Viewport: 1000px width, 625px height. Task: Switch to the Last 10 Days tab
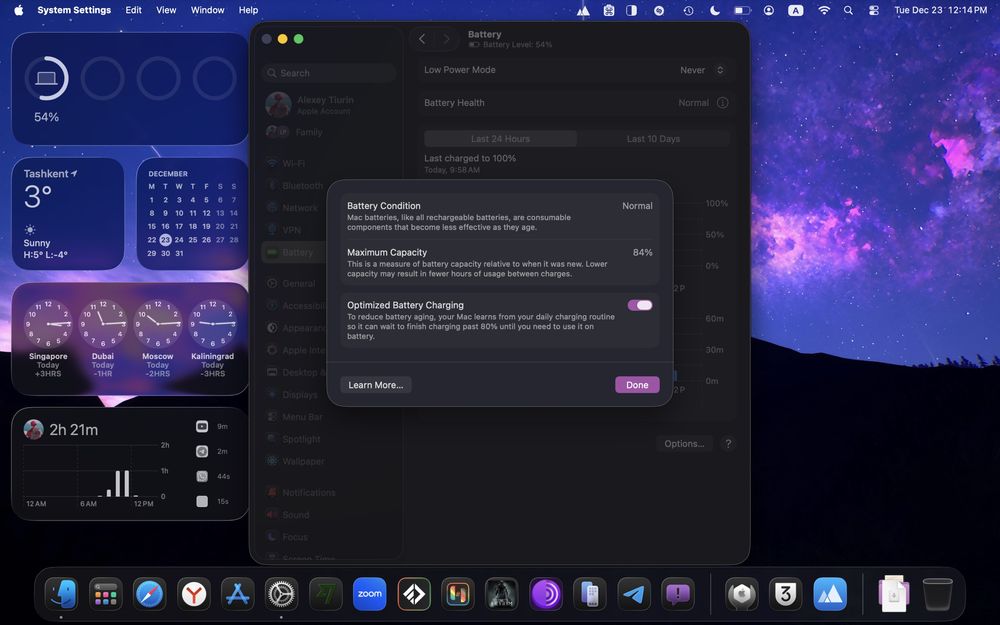653,138
